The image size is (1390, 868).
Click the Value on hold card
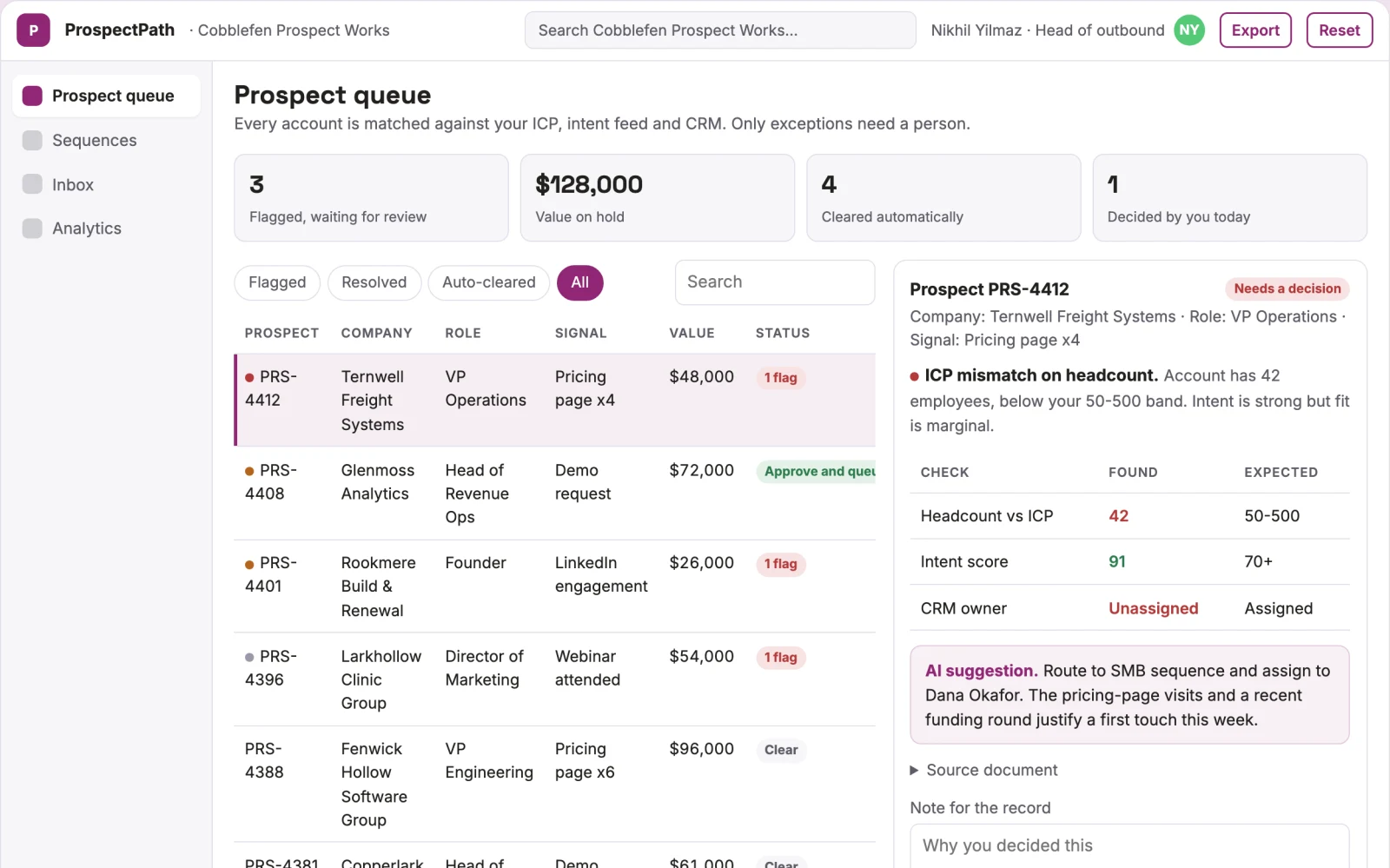tap(657, 198)
